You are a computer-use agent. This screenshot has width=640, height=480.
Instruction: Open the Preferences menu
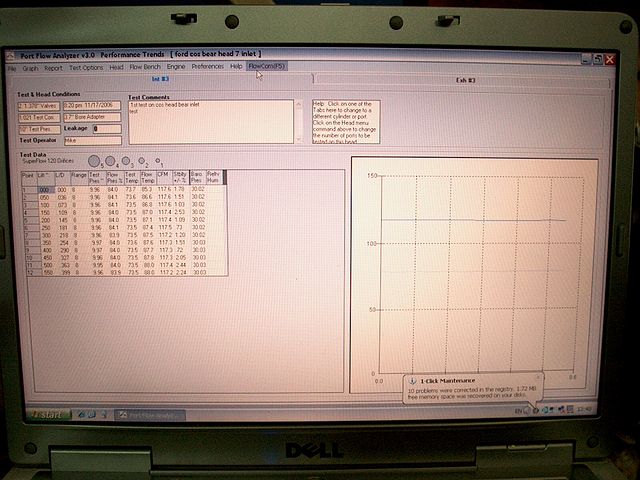pos(208,66)
